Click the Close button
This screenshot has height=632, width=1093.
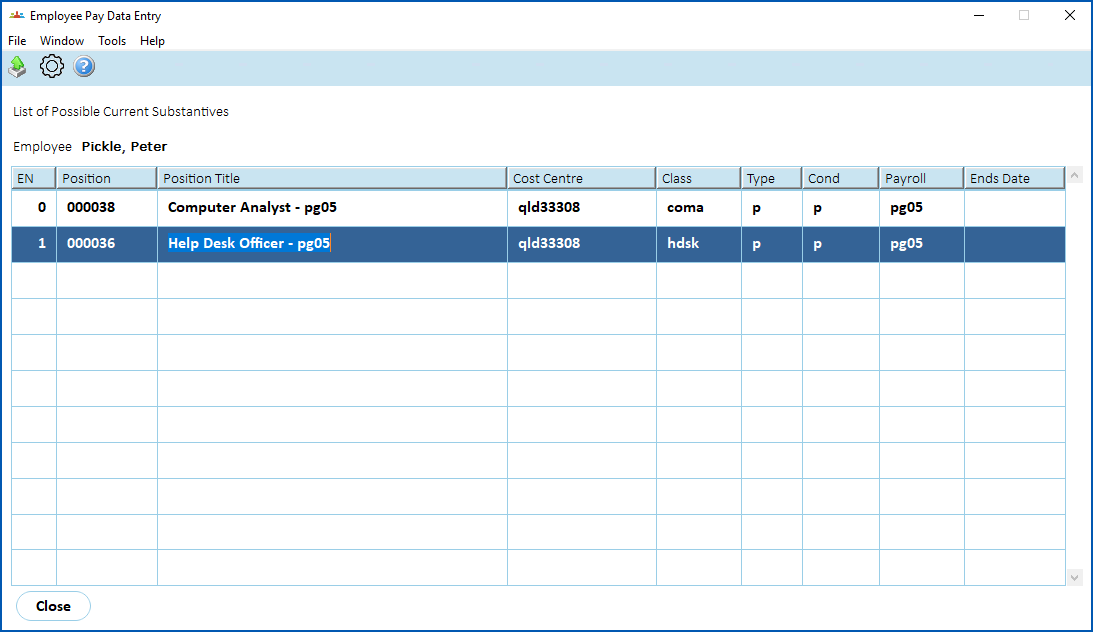click(x=53, y=606)
